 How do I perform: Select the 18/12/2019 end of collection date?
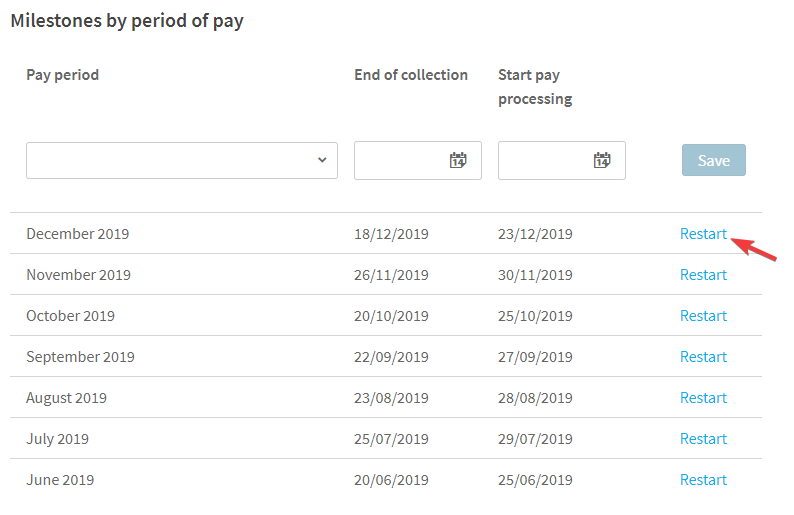click(391, 234)
